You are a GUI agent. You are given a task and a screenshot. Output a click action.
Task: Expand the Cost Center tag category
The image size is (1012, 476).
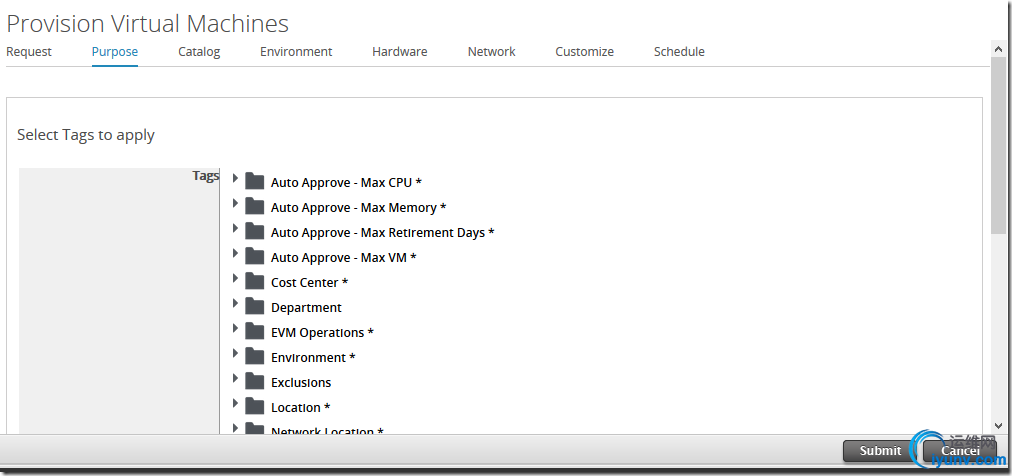pyautogui.click(x=235, y=278)
